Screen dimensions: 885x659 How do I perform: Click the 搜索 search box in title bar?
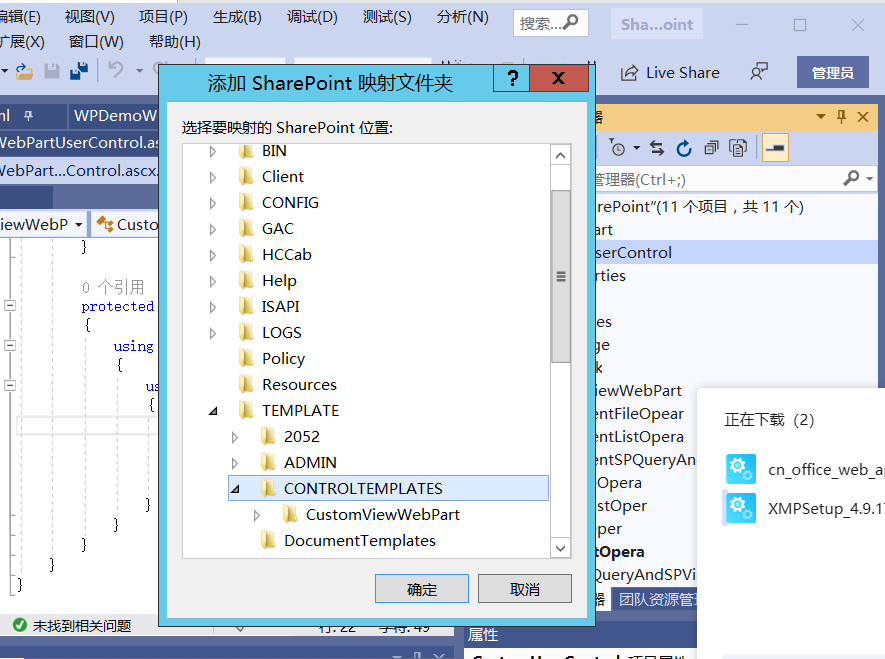(550, 24)
